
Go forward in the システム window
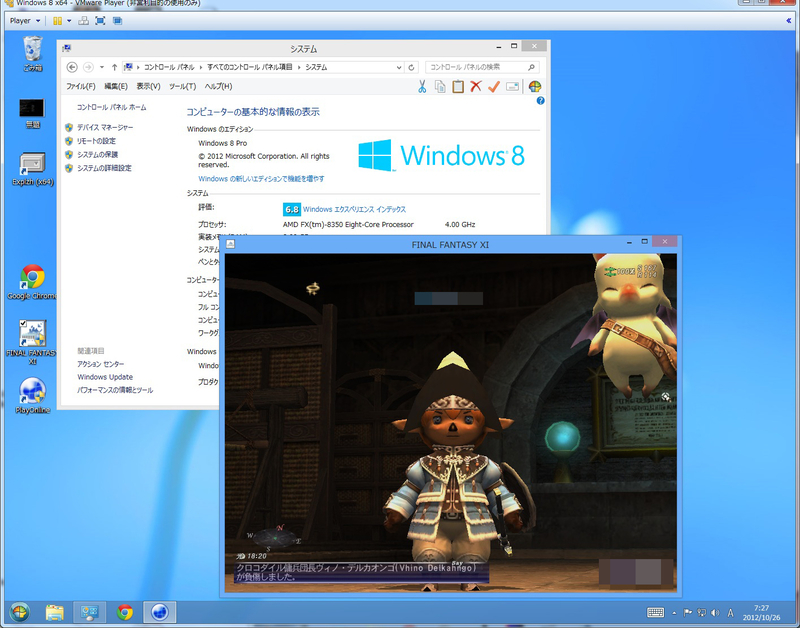point(88,67)
